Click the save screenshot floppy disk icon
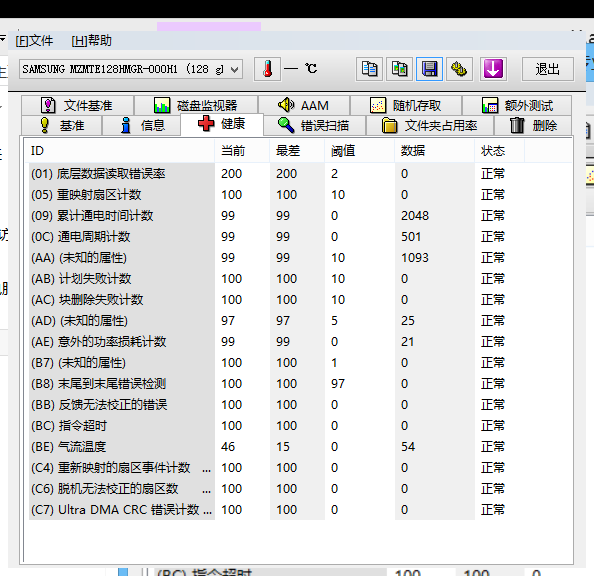 pos(429,69)
